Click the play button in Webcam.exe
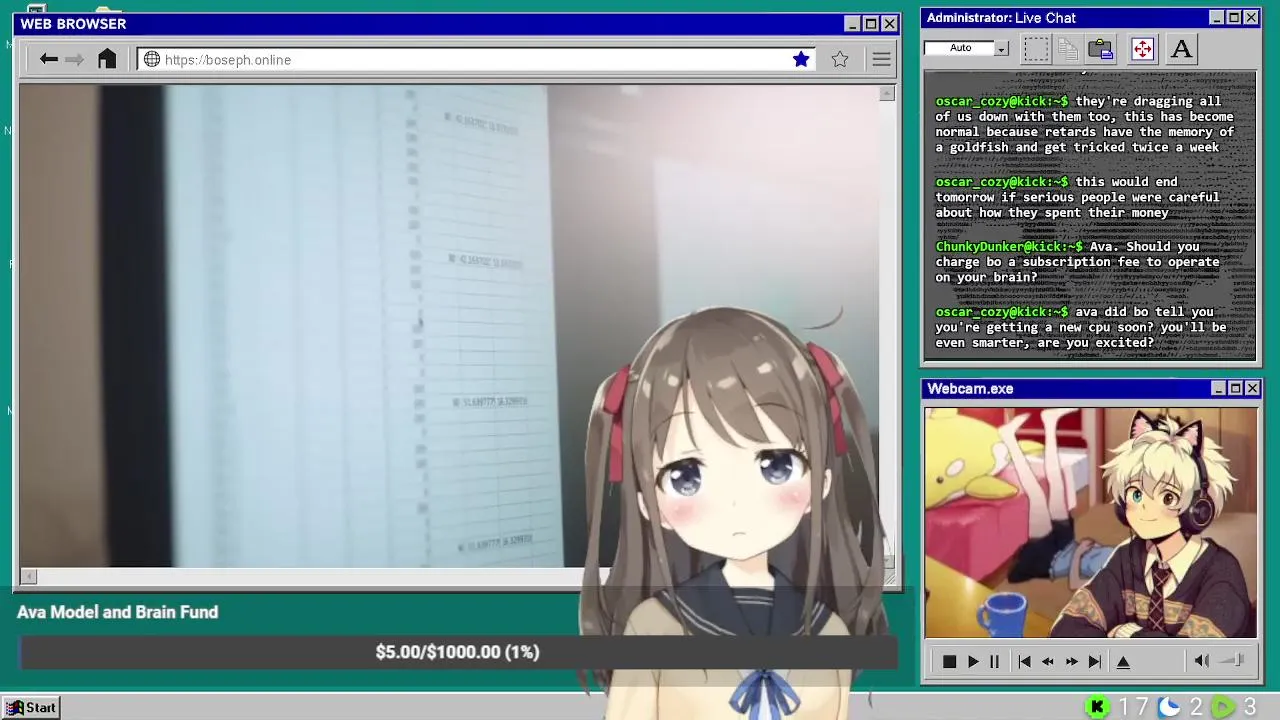Screen dimensions: 1280x720 (x=972, y=661)
